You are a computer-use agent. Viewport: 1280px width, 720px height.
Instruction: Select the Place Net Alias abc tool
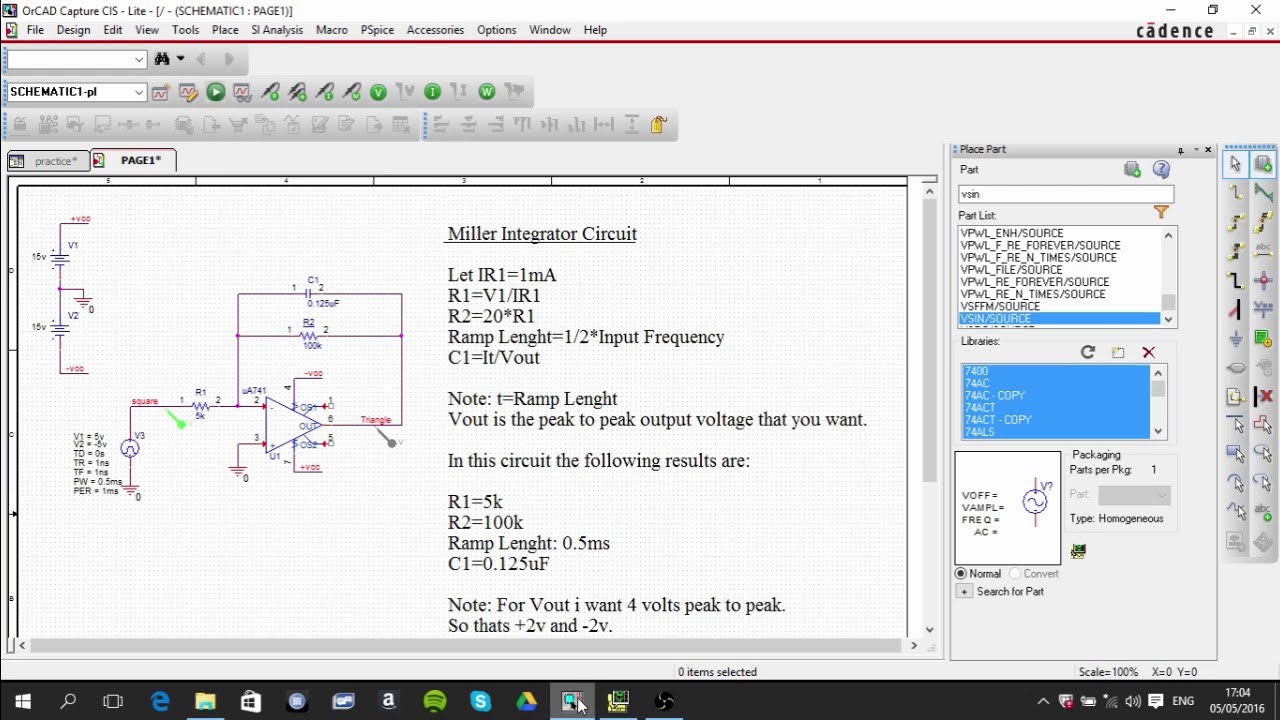(x=1263, y=252)
